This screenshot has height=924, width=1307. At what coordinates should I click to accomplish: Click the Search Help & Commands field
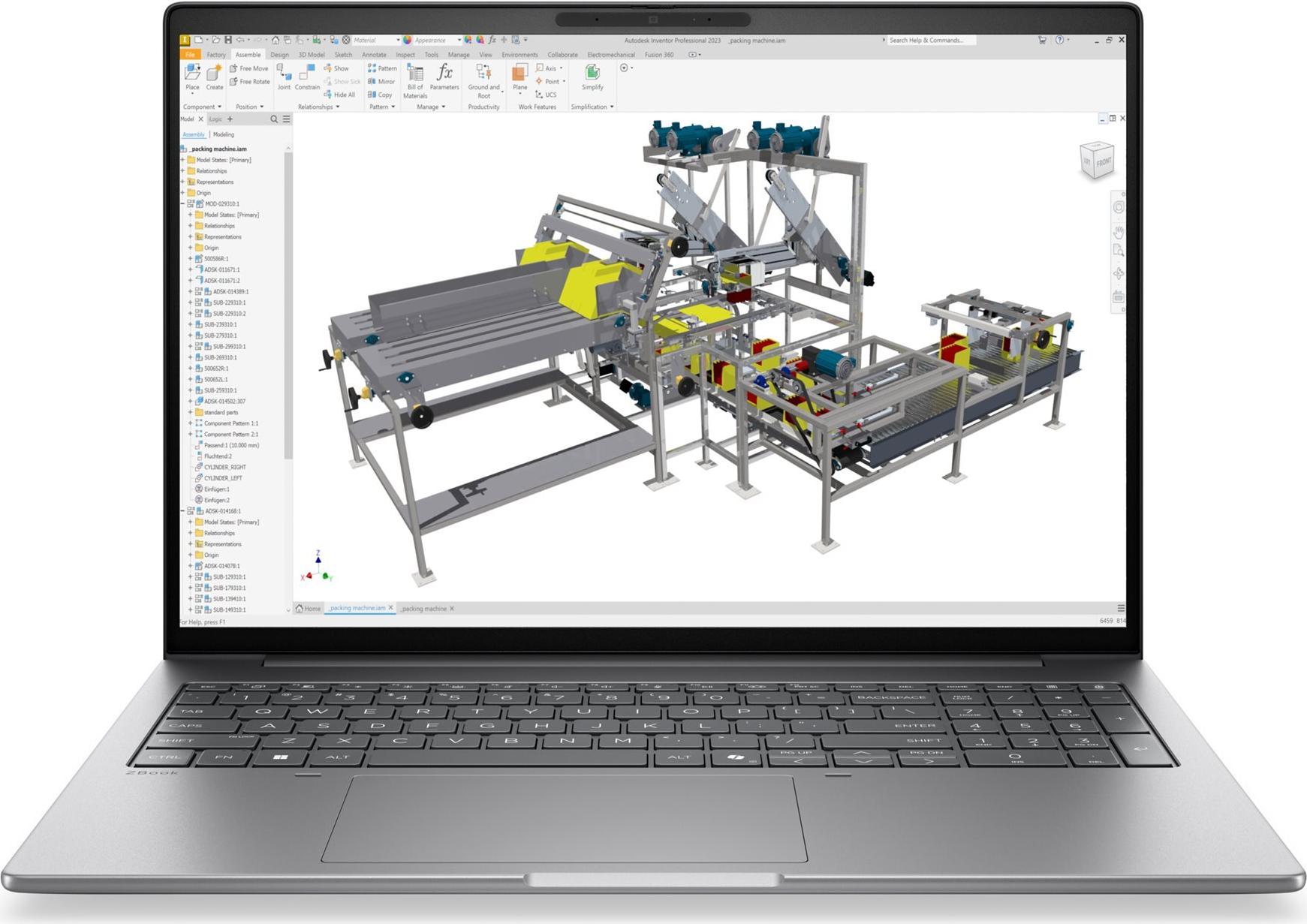coord(931,40)
